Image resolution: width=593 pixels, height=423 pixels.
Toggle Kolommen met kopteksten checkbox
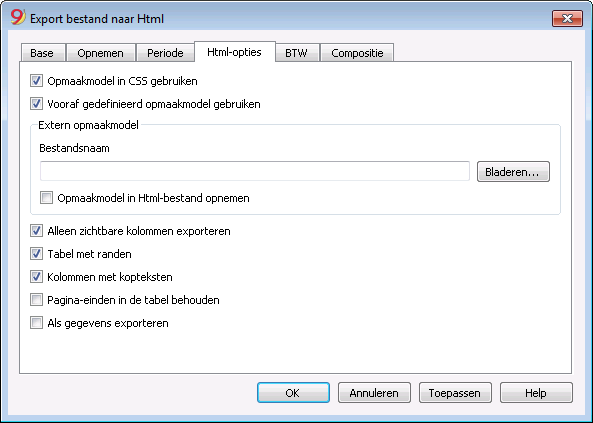tap(36, 277)
